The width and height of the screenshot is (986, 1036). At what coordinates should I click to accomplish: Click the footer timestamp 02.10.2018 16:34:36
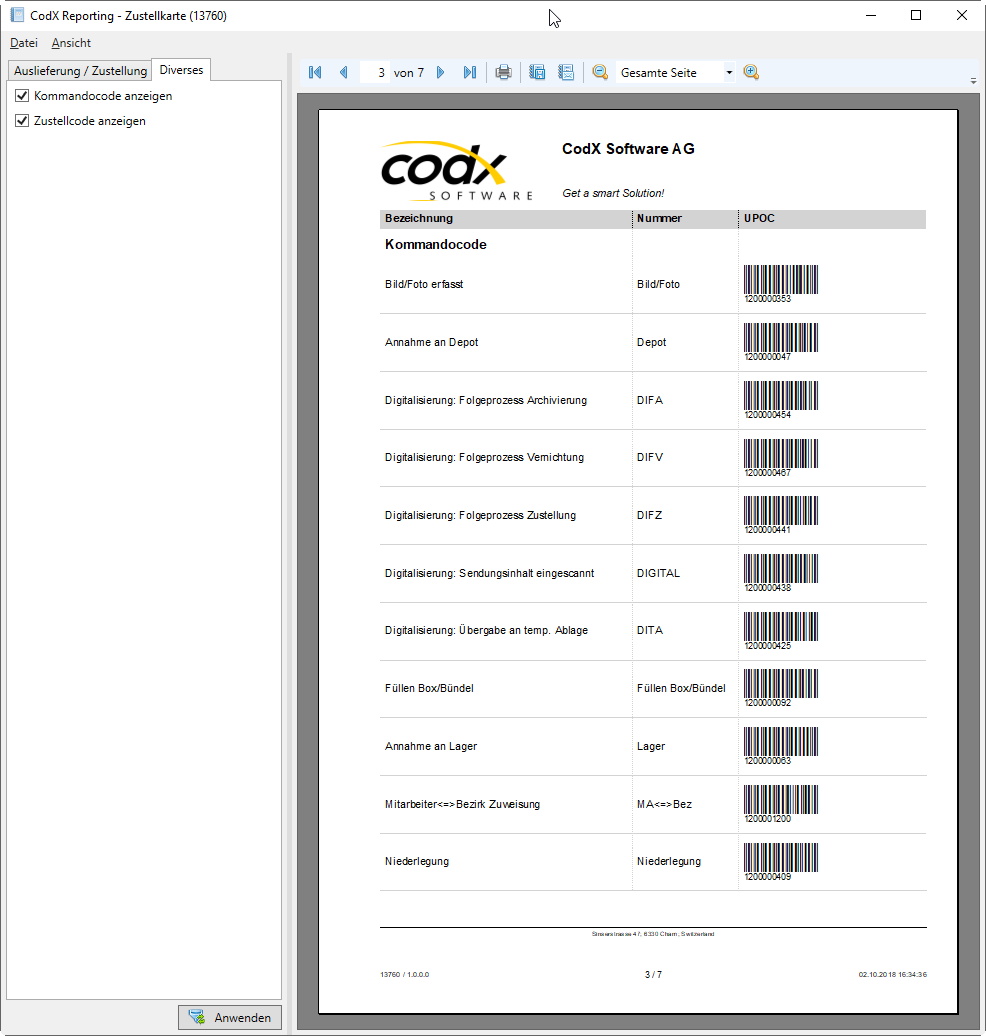(x=892, y=975)
